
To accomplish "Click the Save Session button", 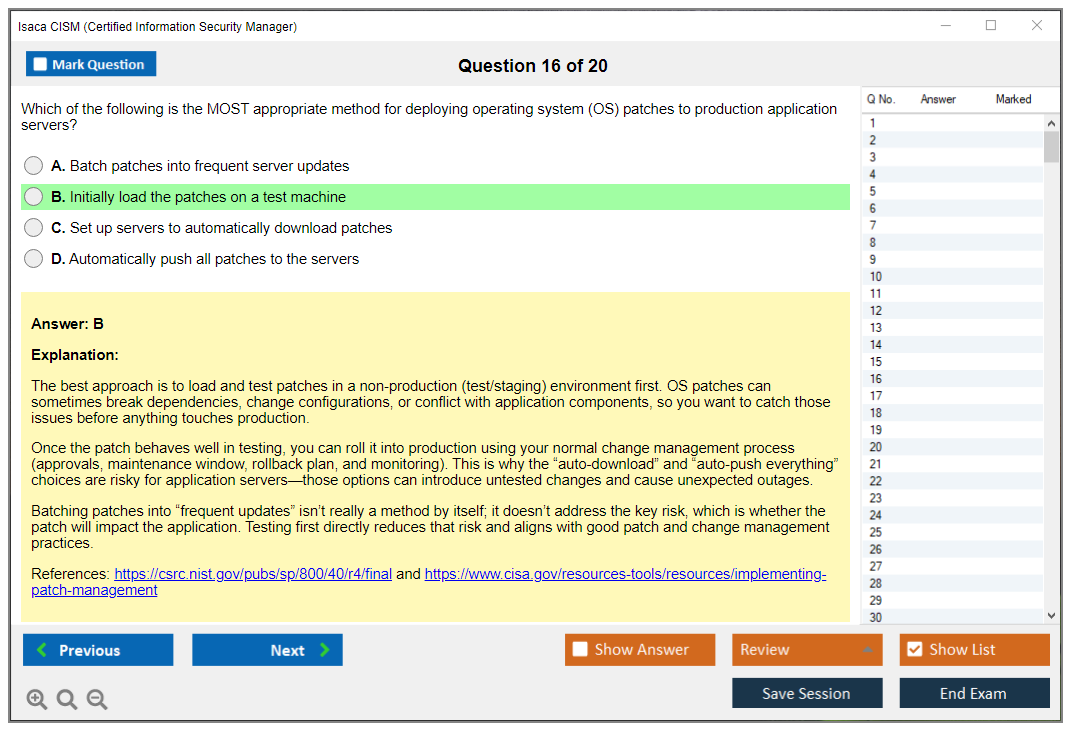I will click(x=807, y=692).
